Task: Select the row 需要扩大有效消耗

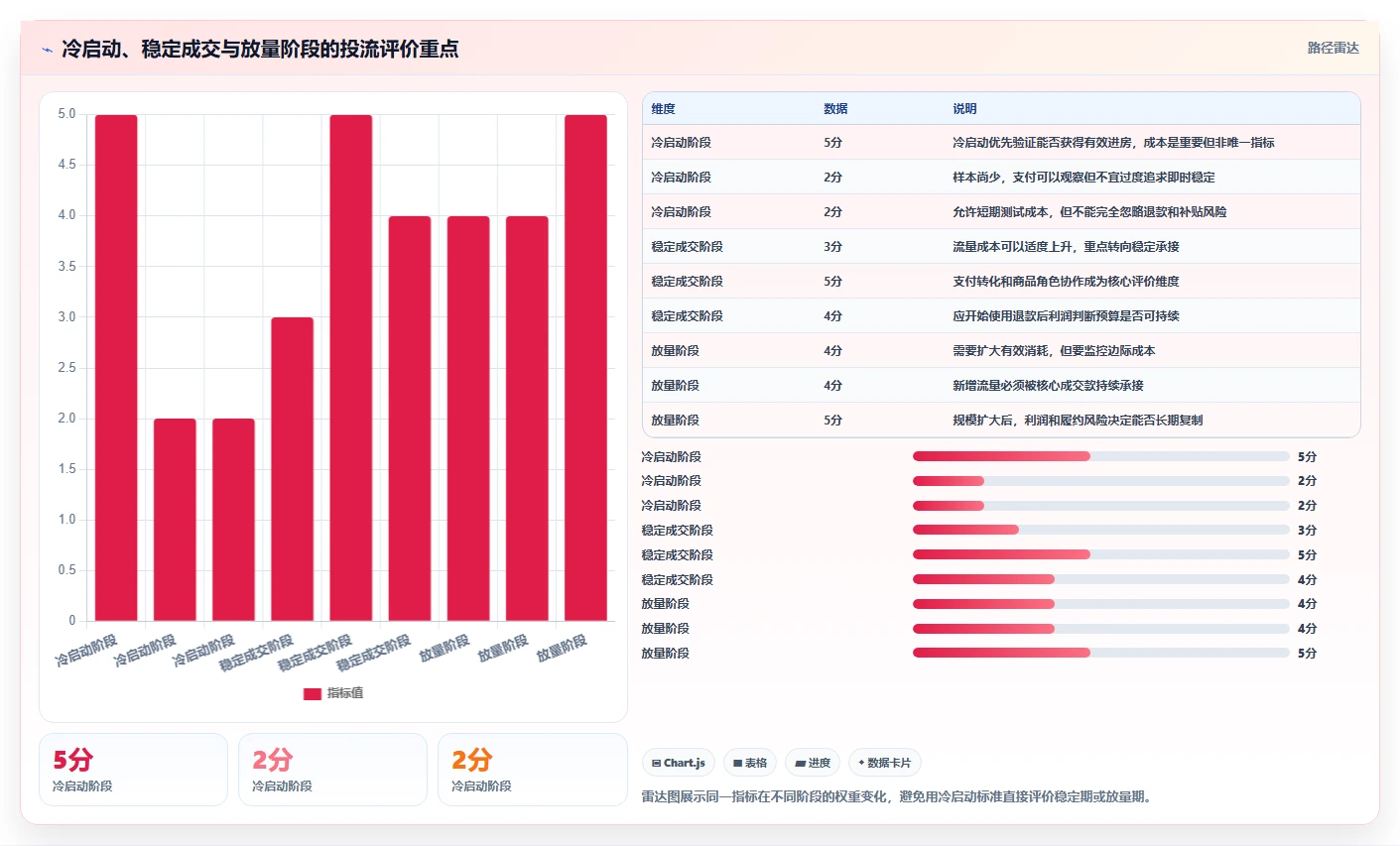Action: pos(1001,350)
